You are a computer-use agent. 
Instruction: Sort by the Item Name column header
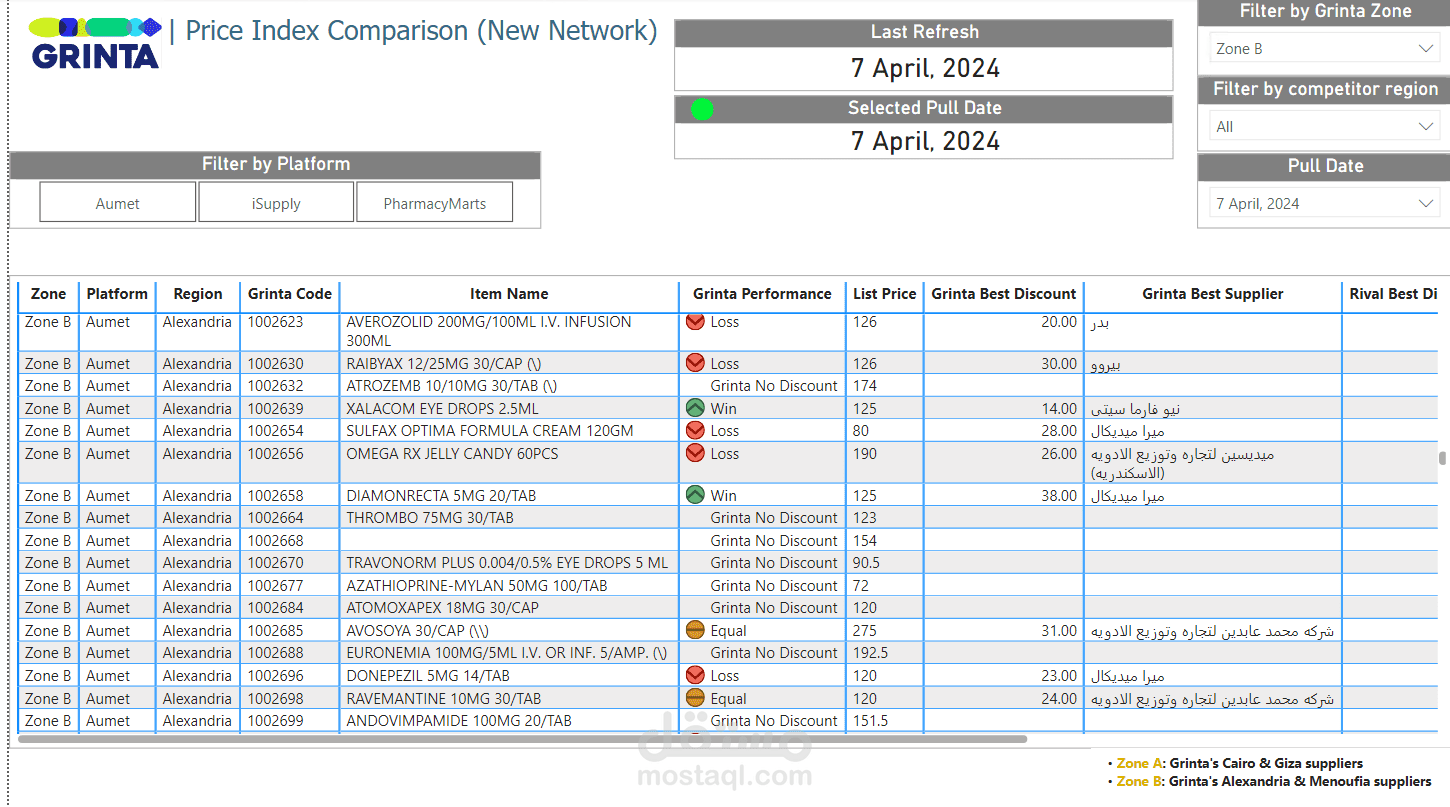[x=509, y=294]
